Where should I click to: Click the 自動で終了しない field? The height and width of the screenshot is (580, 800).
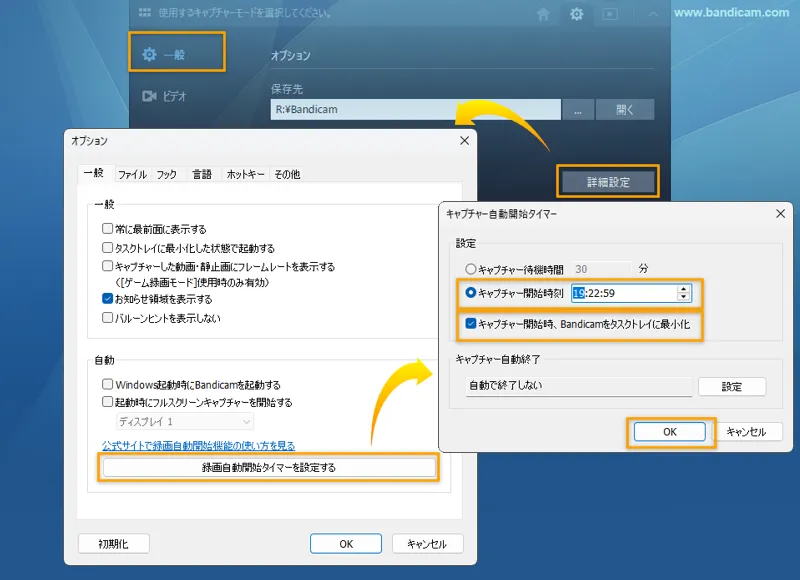(579, 386)
